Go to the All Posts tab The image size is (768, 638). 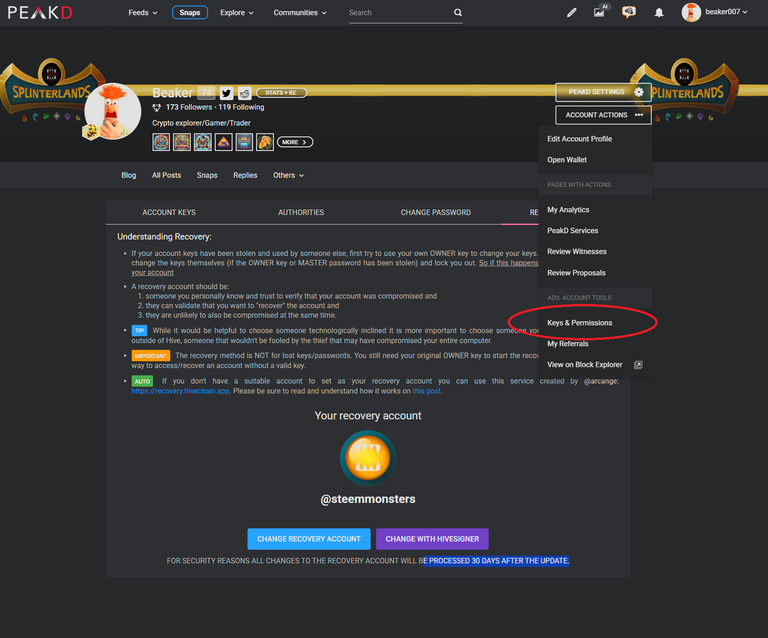167,175
